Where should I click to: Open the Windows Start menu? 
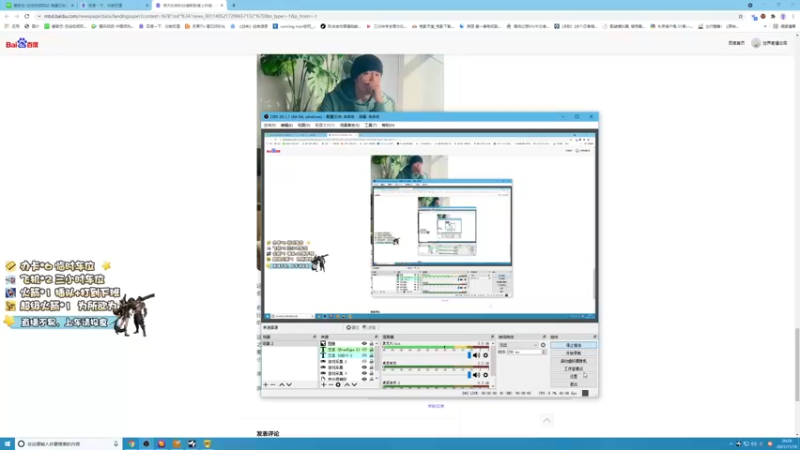(7, 444)
